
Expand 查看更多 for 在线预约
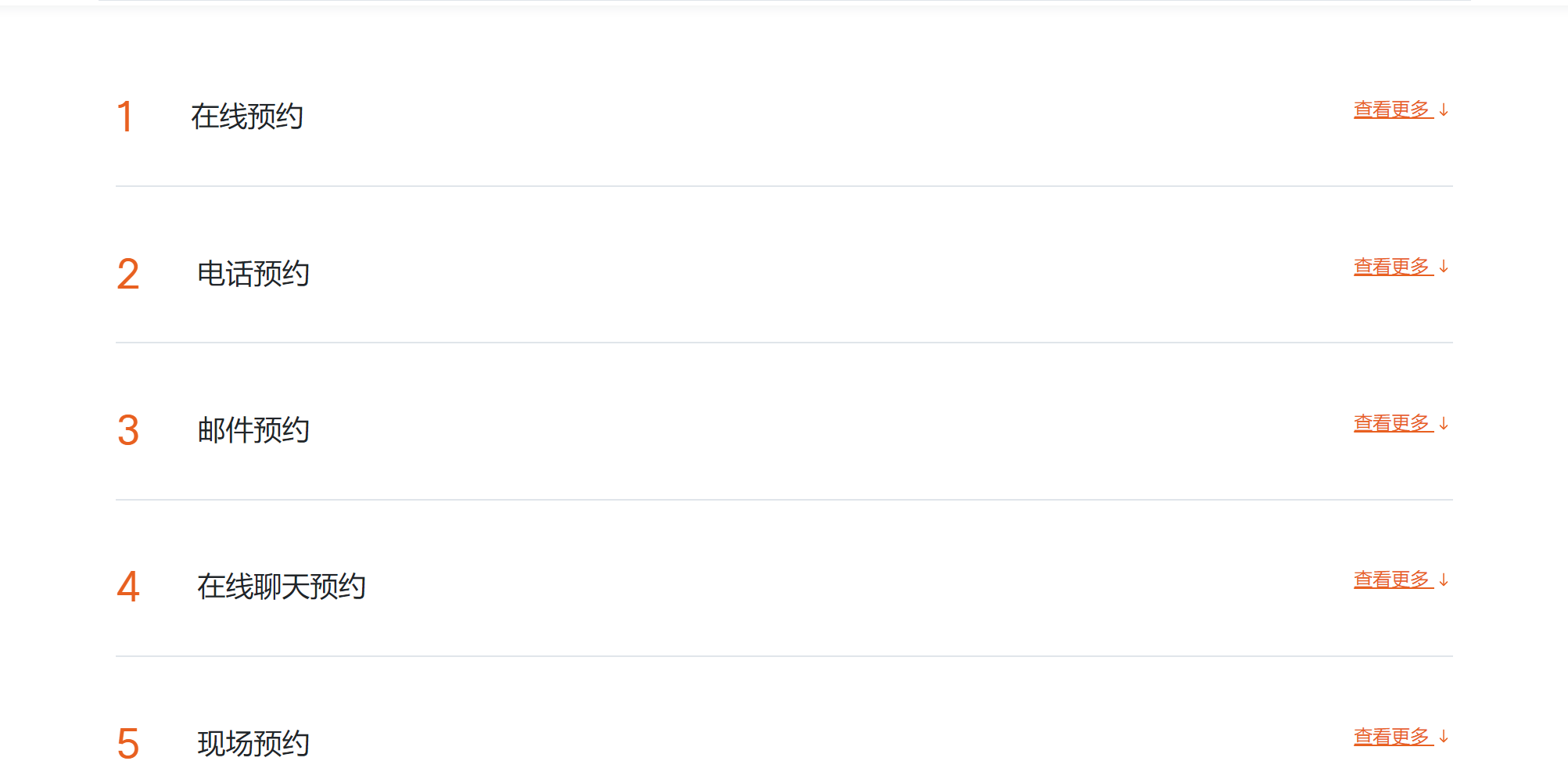click(x=1392, y=109)
